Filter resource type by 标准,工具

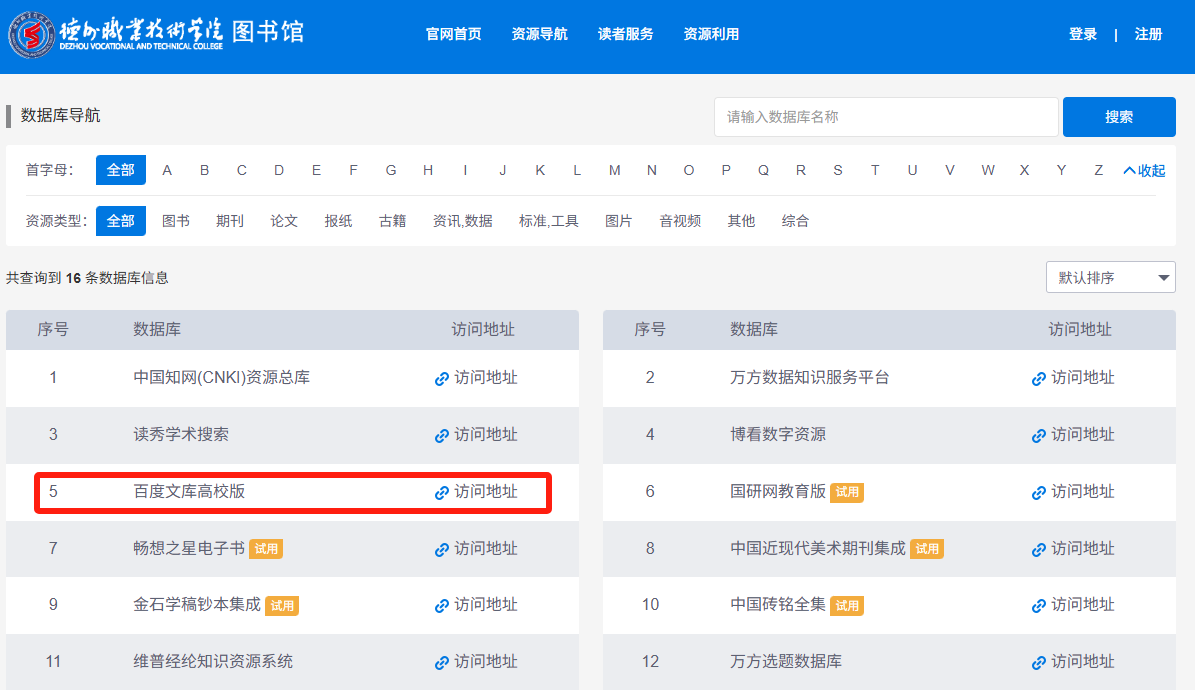point(549,221)
